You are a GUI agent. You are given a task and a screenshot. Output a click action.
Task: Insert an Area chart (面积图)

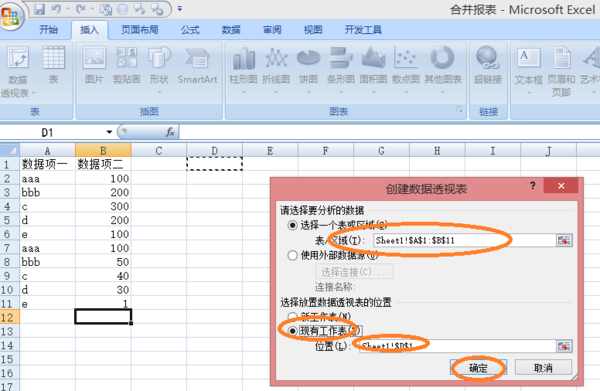click(x=373, y=70)
